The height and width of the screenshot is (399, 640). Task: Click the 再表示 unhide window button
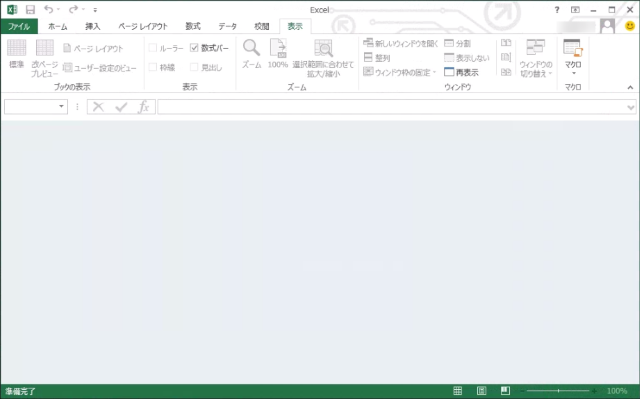pyautogui.click(x=461, y=72)
